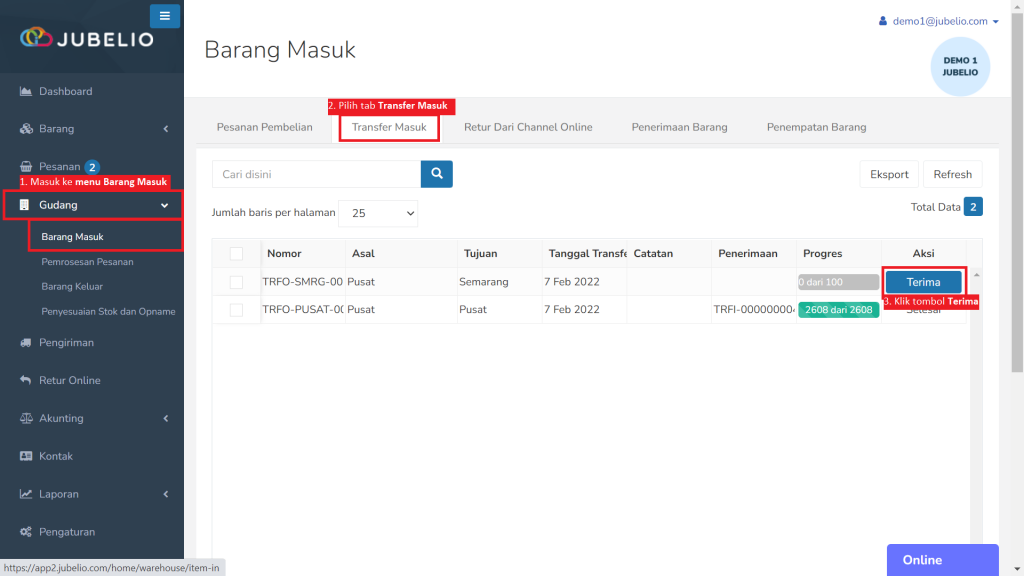
Task: Expand the Barang submenu chevron
Action: click(x=166, y=129)
